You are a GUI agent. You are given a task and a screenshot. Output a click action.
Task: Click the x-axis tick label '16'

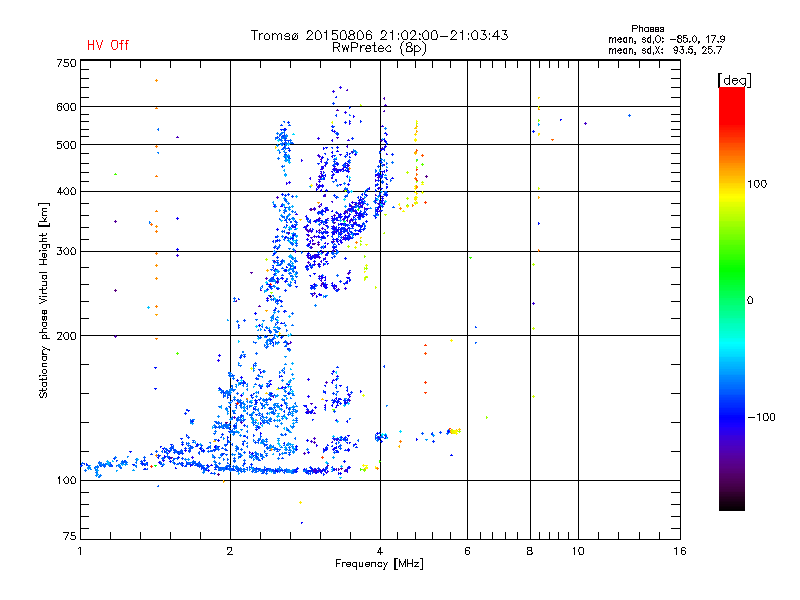[680, 551]
